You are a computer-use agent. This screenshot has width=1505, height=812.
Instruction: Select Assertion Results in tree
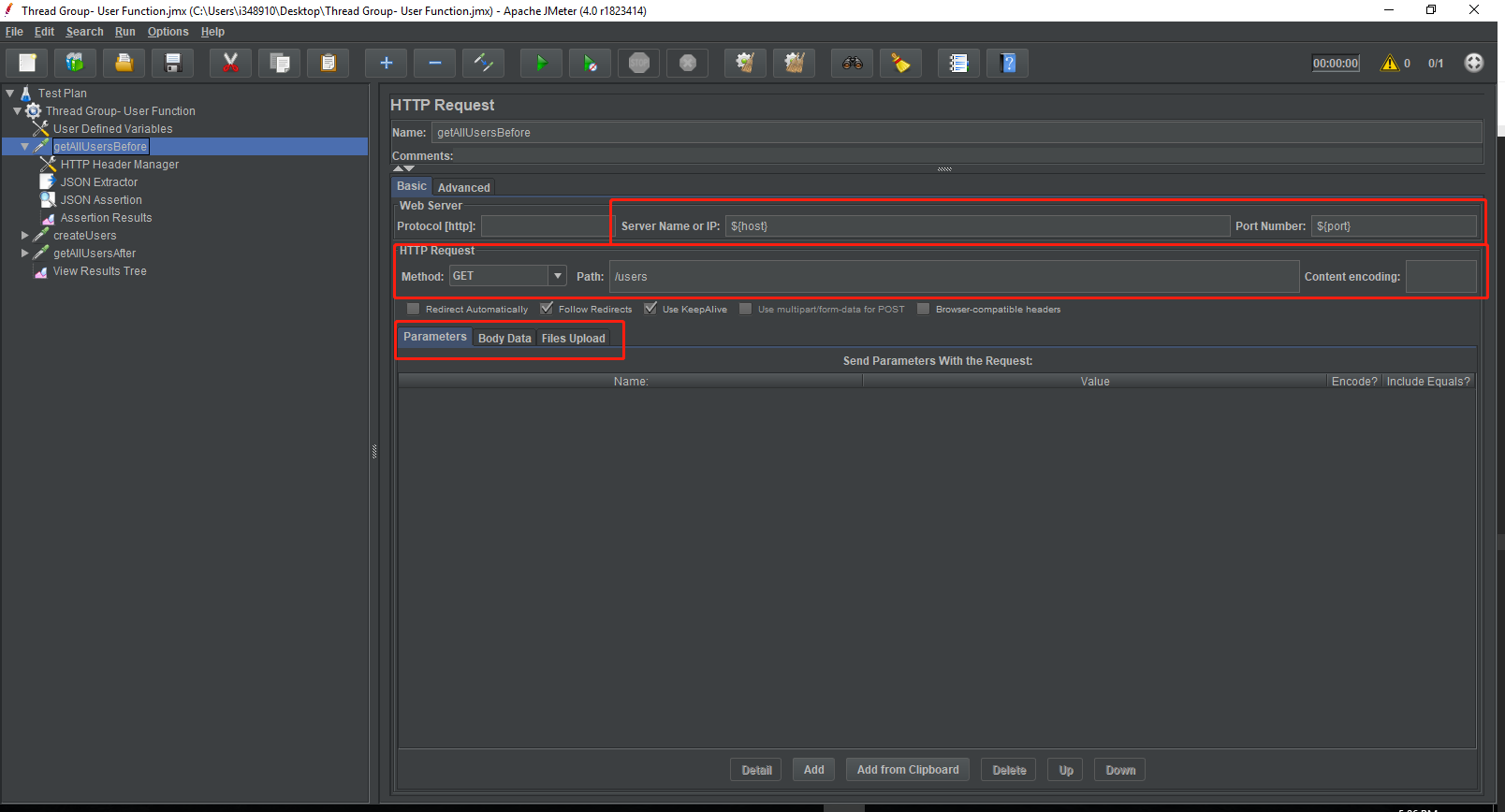[106, 217]
